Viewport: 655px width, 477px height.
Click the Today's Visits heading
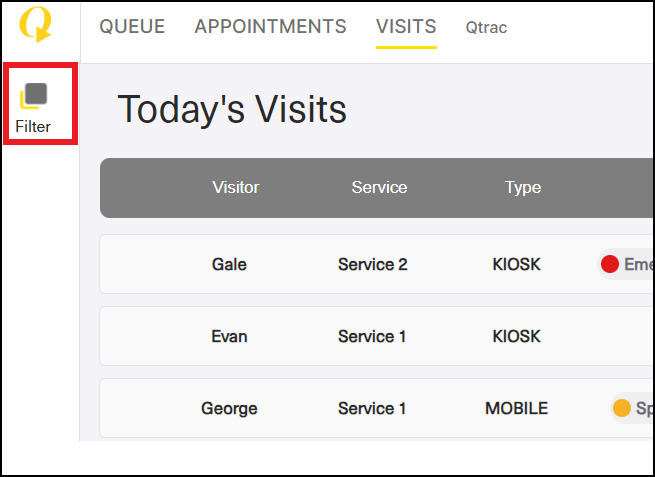coord(232,109)
